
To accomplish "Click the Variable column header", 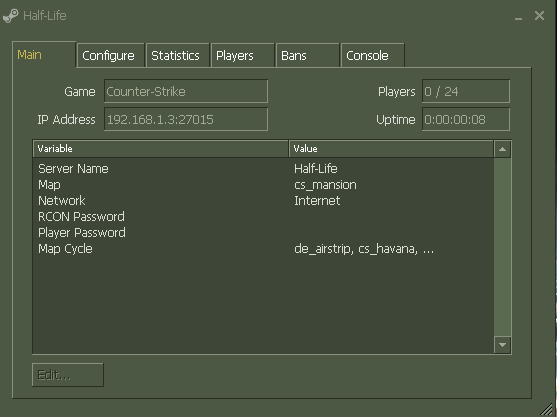I will (x=161, y=149).
